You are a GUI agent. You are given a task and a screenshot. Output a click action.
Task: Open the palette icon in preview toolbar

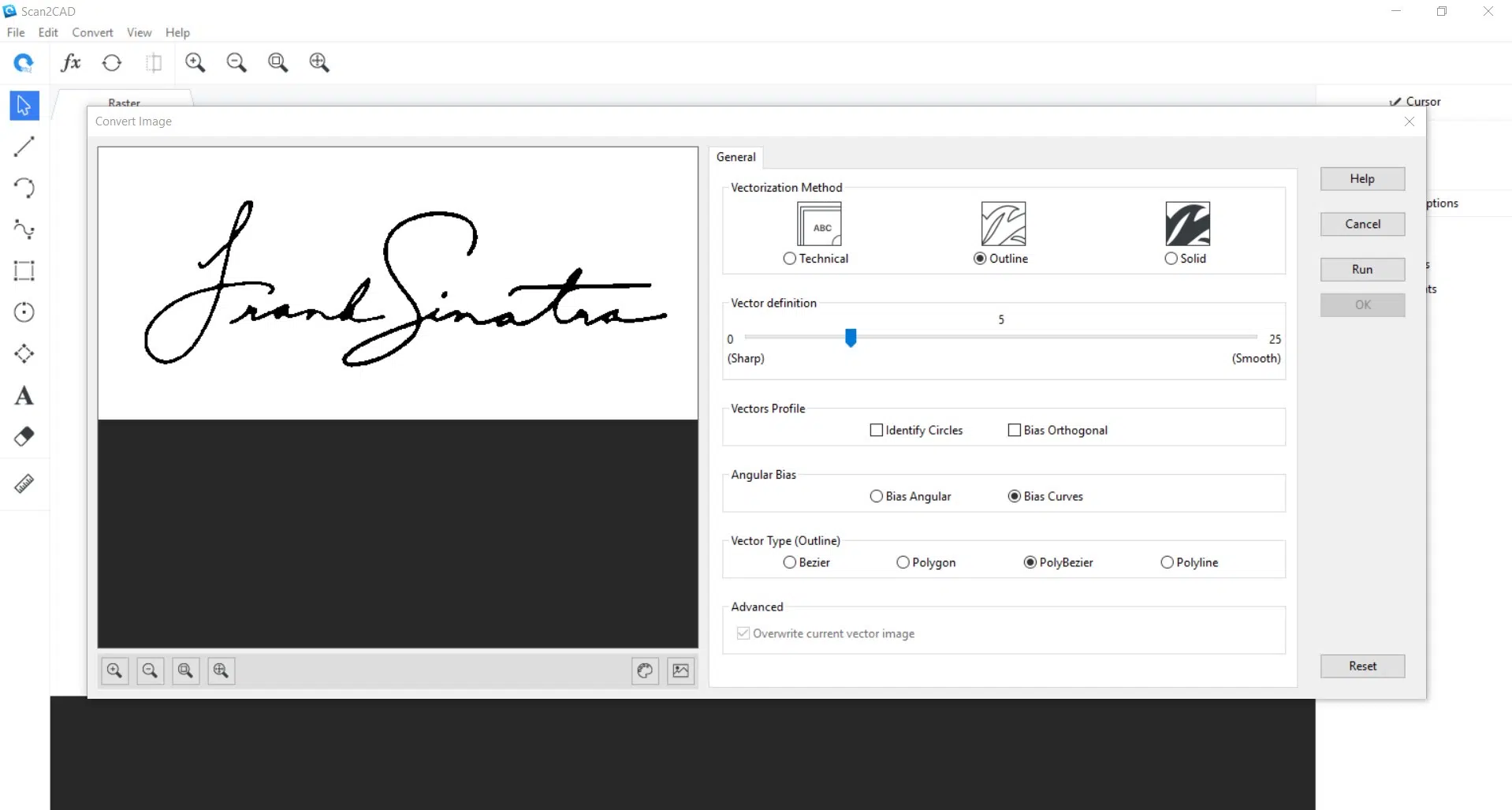click(x=644, y=670)
